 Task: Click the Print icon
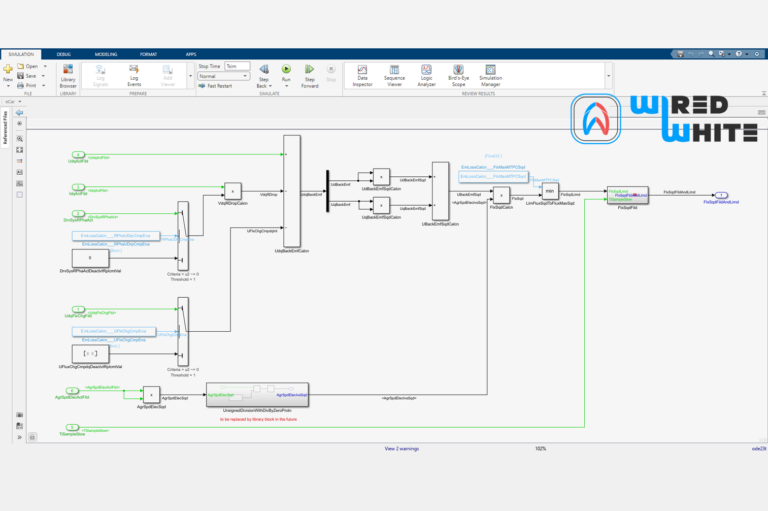coord(21,85)
